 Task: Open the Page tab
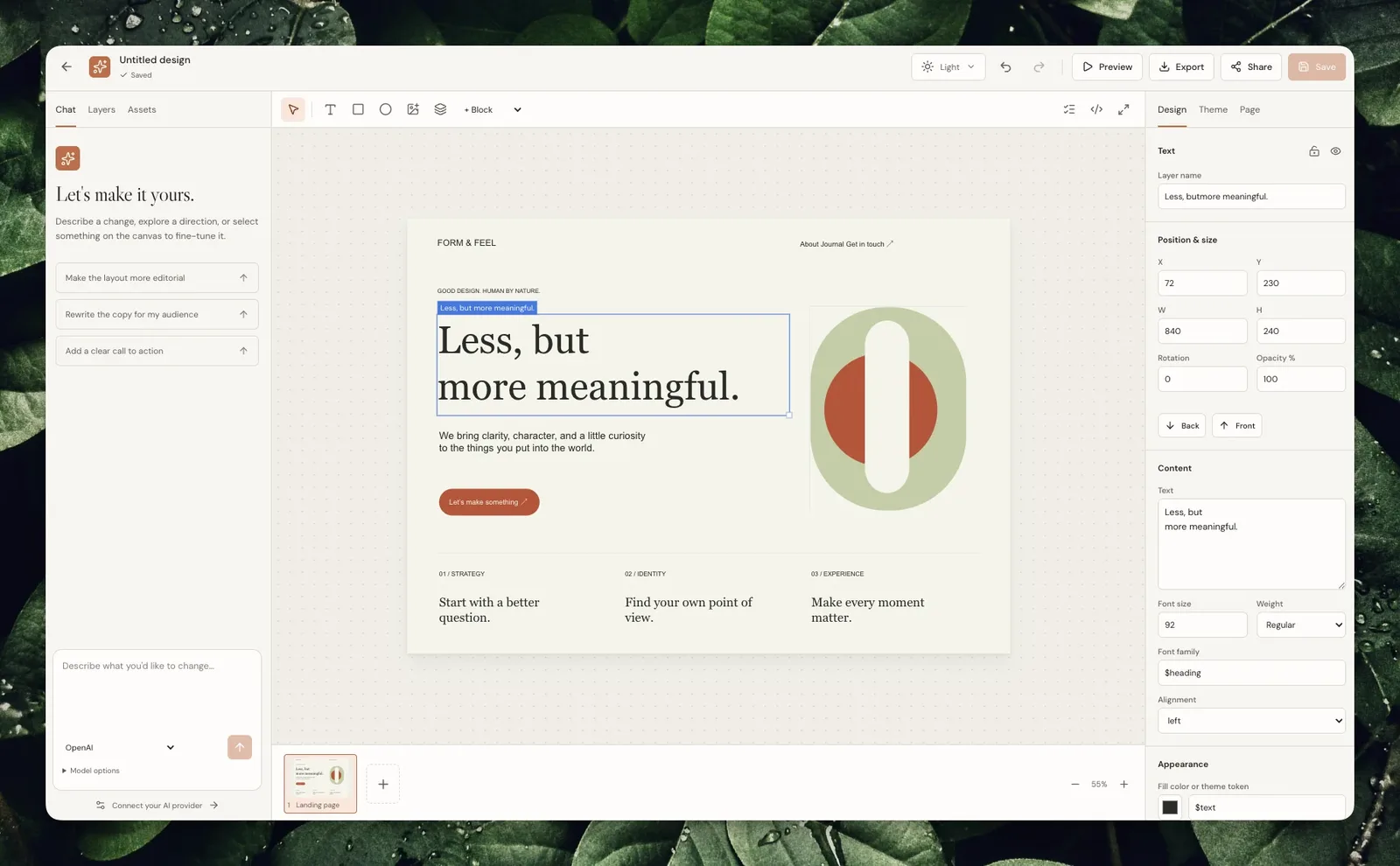click(1249, 109)
